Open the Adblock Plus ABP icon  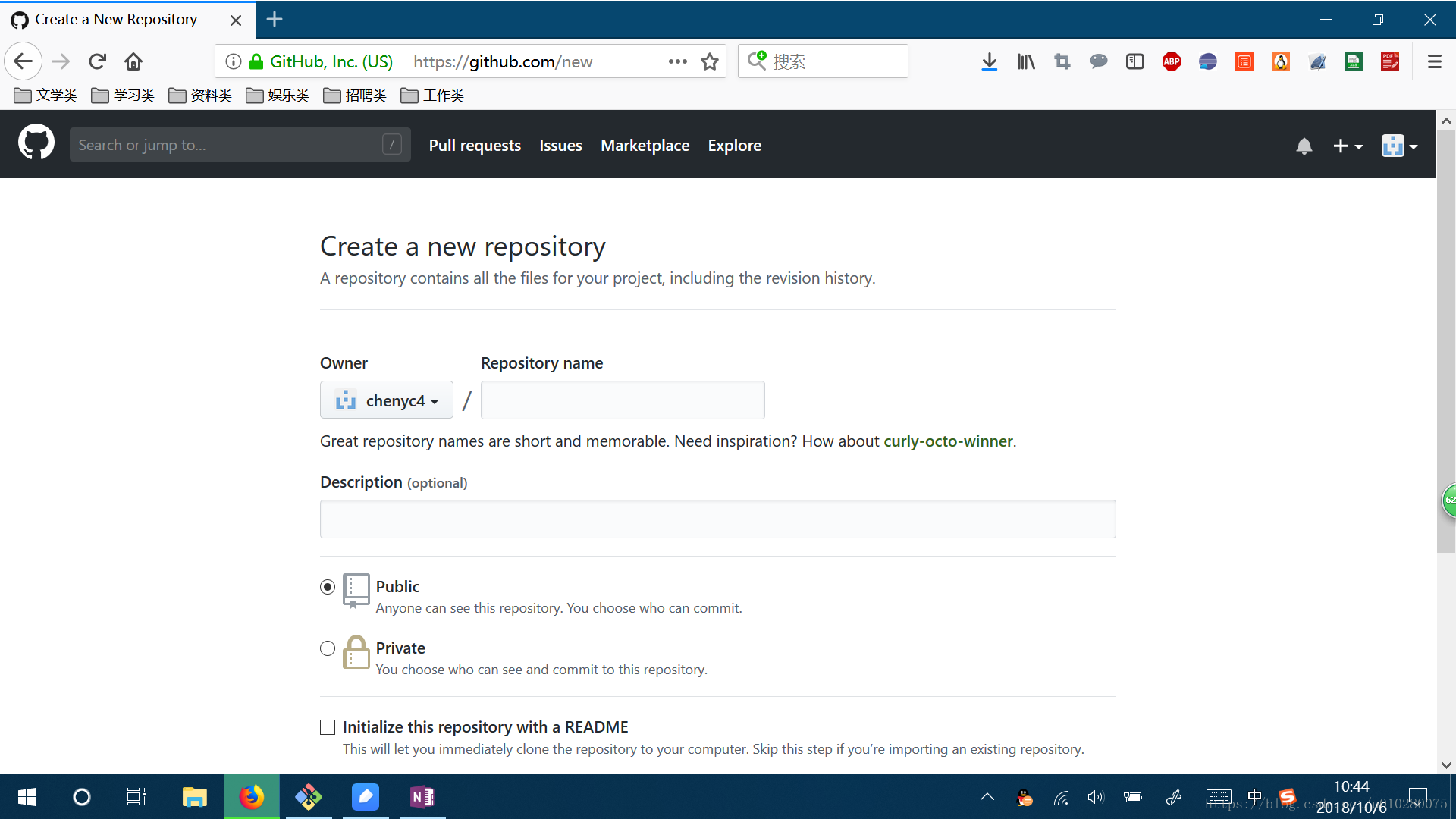point(1172,61)
